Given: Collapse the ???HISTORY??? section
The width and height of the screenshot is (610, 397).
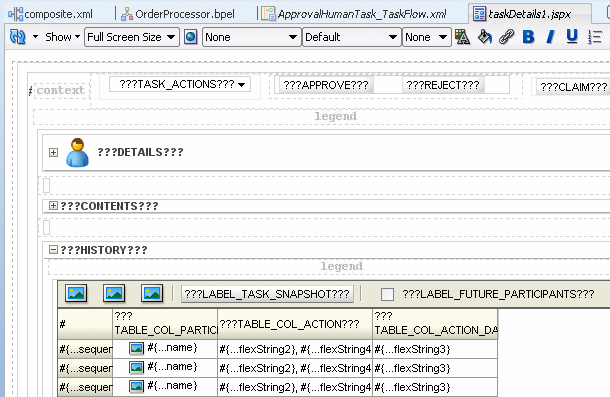Looking at the screenshot, I should click(x=53, y=249).
